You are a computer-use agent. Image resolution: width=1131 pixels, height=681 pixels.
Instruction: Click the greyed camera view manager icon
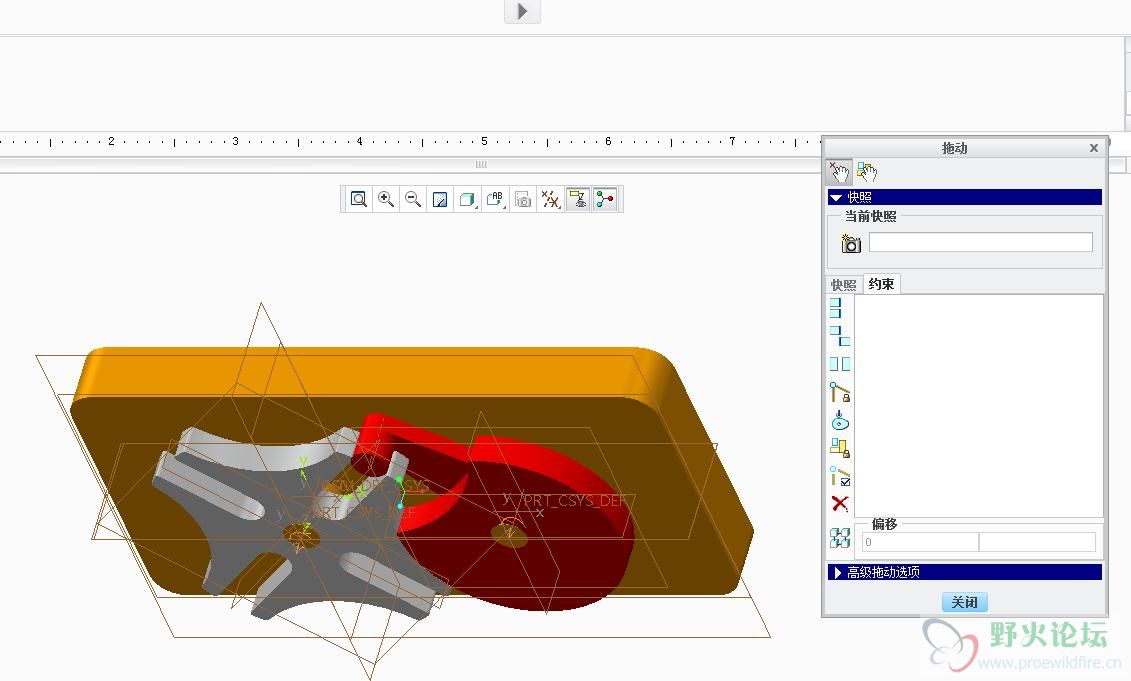pyautogui.click(x=523, y=199)
